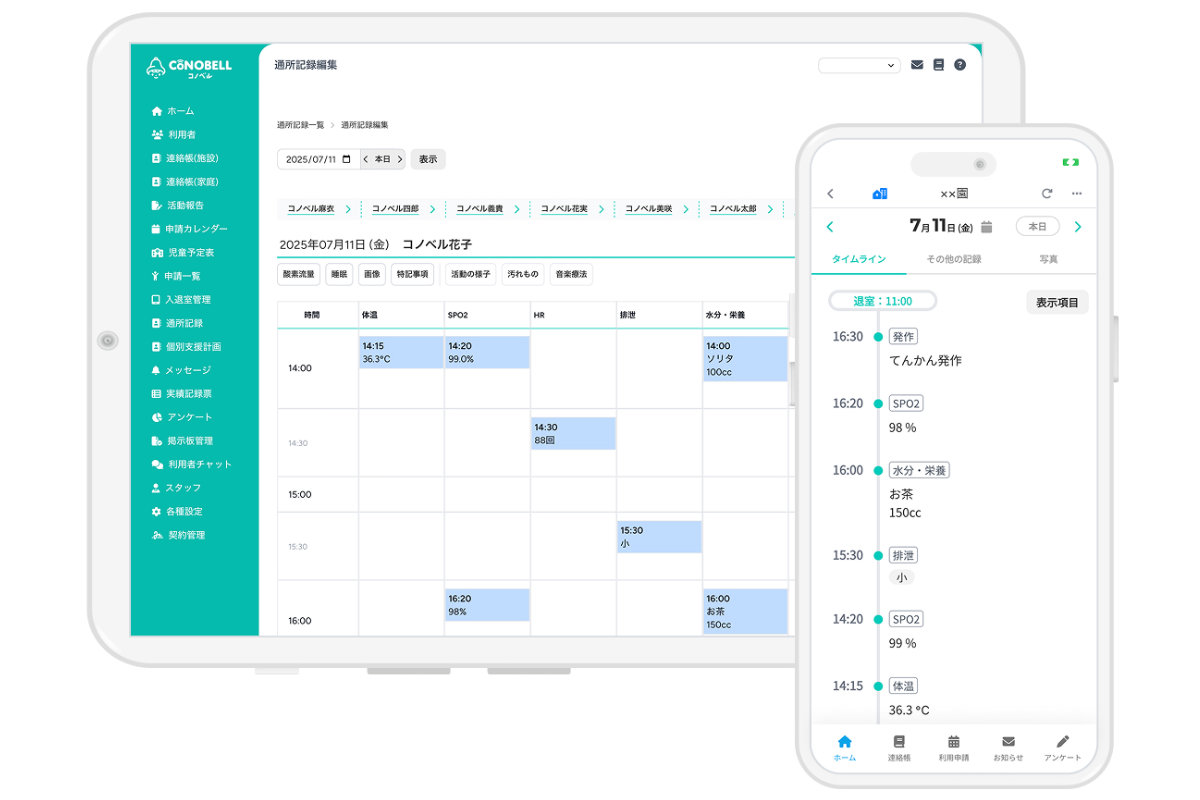Viewport: 1200px width, 800px height.
Task: Select the 酸素流量 record type button
Action: pos(298,274)
